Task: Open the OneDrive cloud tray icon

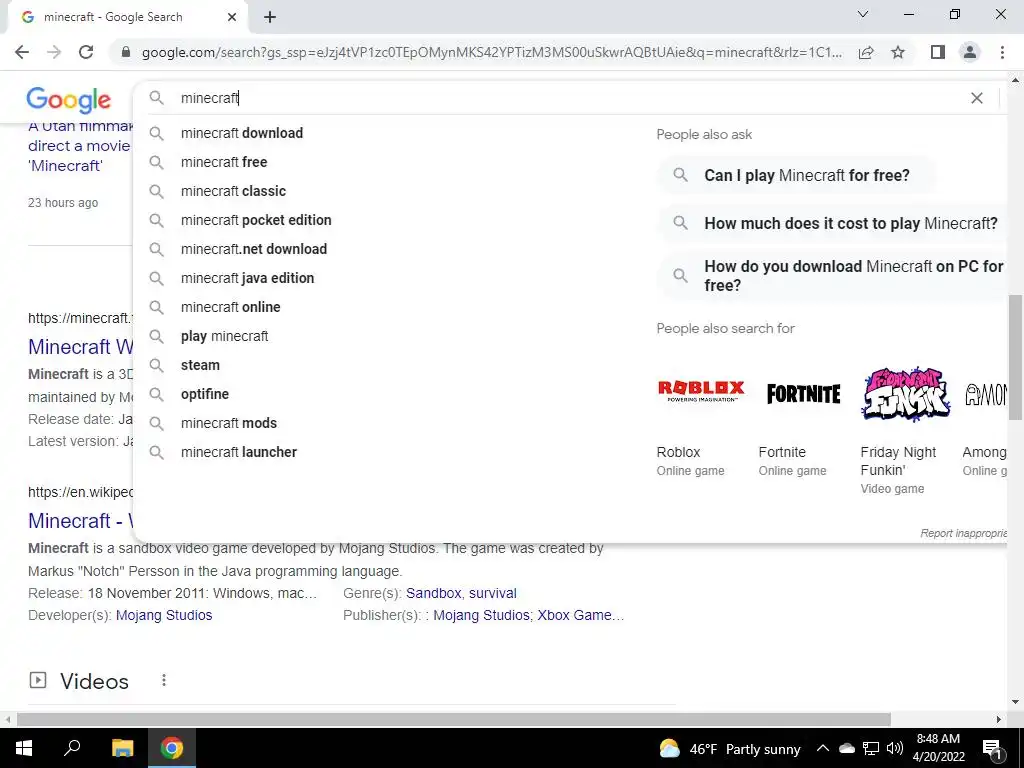Action: click(x=847, y=748)
